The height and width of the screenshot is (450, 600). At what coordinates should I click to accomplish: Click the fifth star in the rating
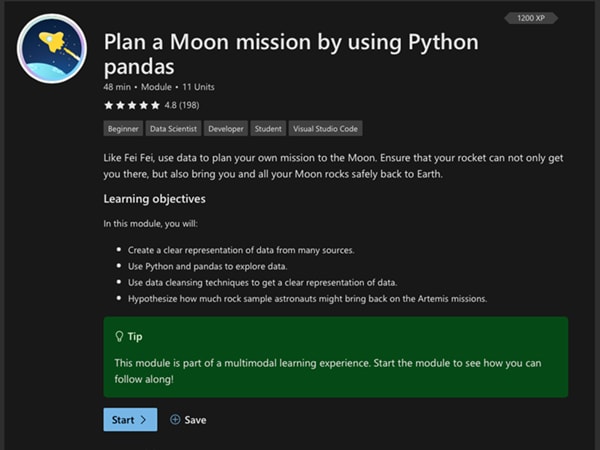point(153,104)
